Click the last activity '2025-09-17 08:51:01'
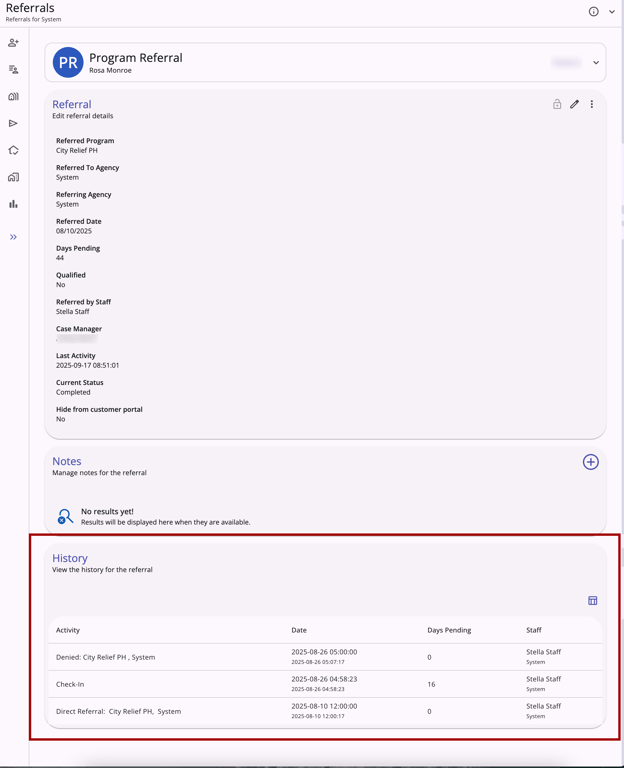Viewport: 624px width, 768px height. (x=87, y=365)
